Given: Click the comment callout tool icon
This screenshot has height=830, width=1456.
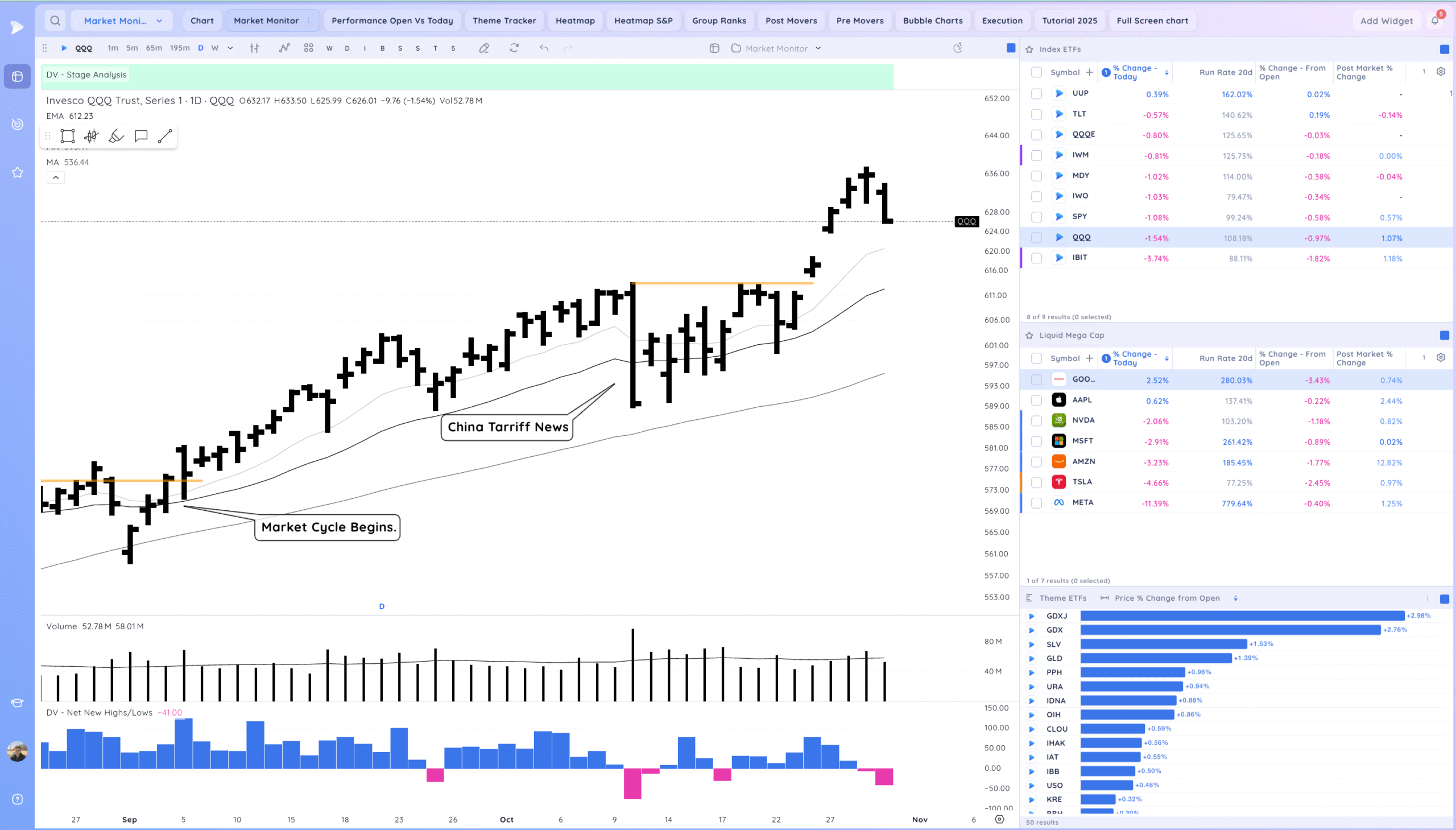Looking at the screenshot, I should click(140, 135).
